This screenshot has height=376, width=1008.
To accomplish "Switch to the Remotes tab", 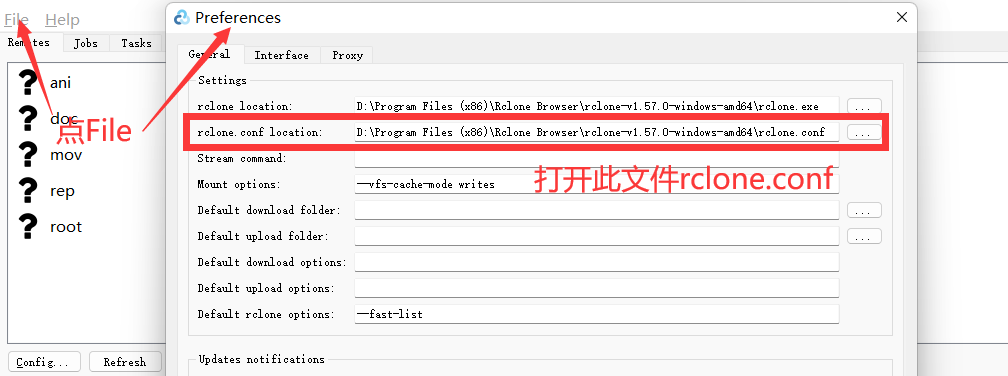I will 29,42.
